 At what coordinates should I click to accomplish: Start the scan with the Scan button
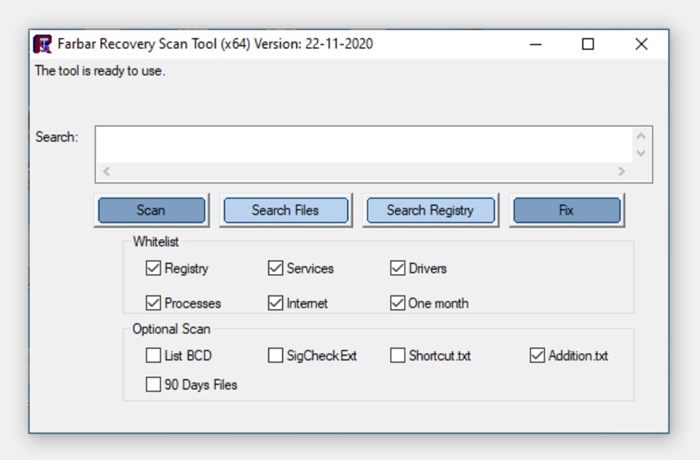(x=151, y=210)
